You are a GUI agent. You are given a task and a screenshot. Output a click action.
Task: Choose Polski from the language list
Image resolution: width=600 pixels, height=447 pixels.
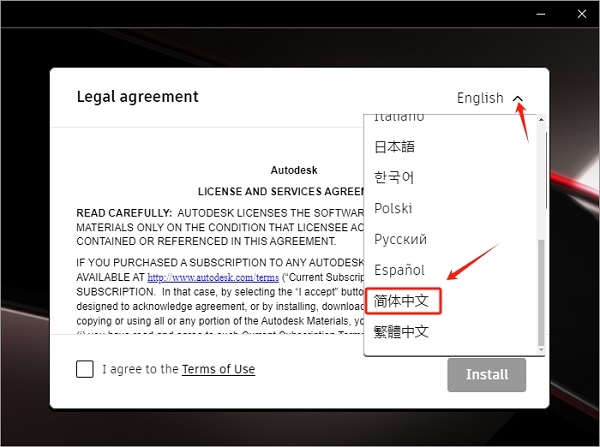[x=393, y=208]
